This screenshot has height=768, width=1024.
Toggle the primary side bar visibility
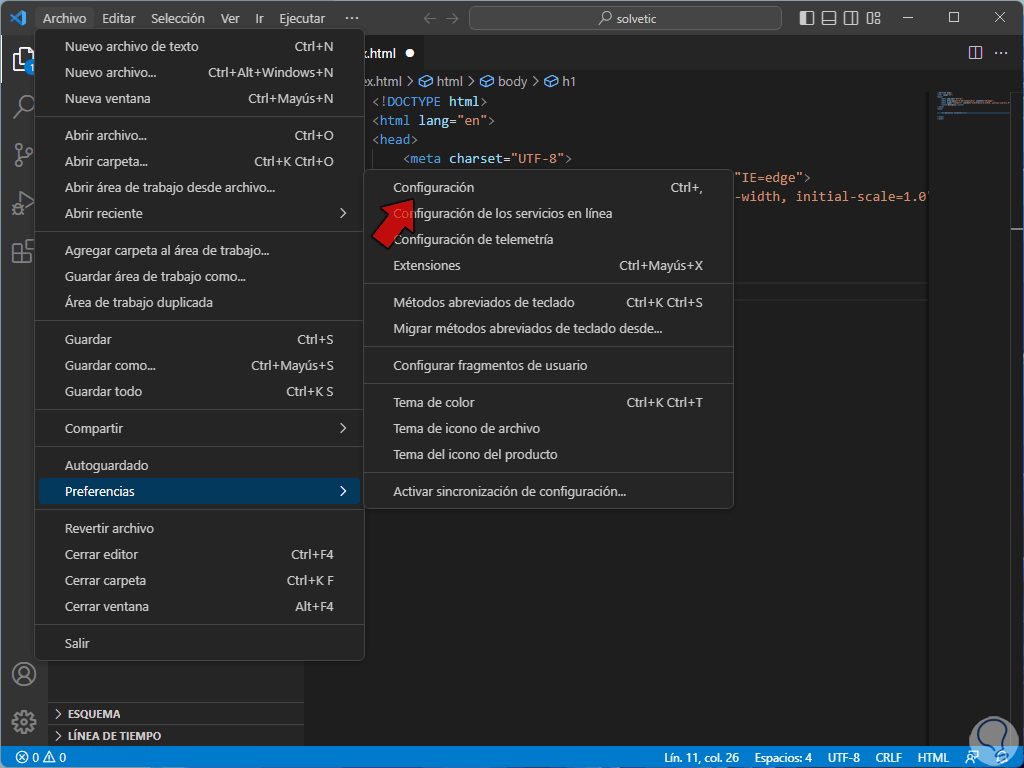[x=808, y=18]
